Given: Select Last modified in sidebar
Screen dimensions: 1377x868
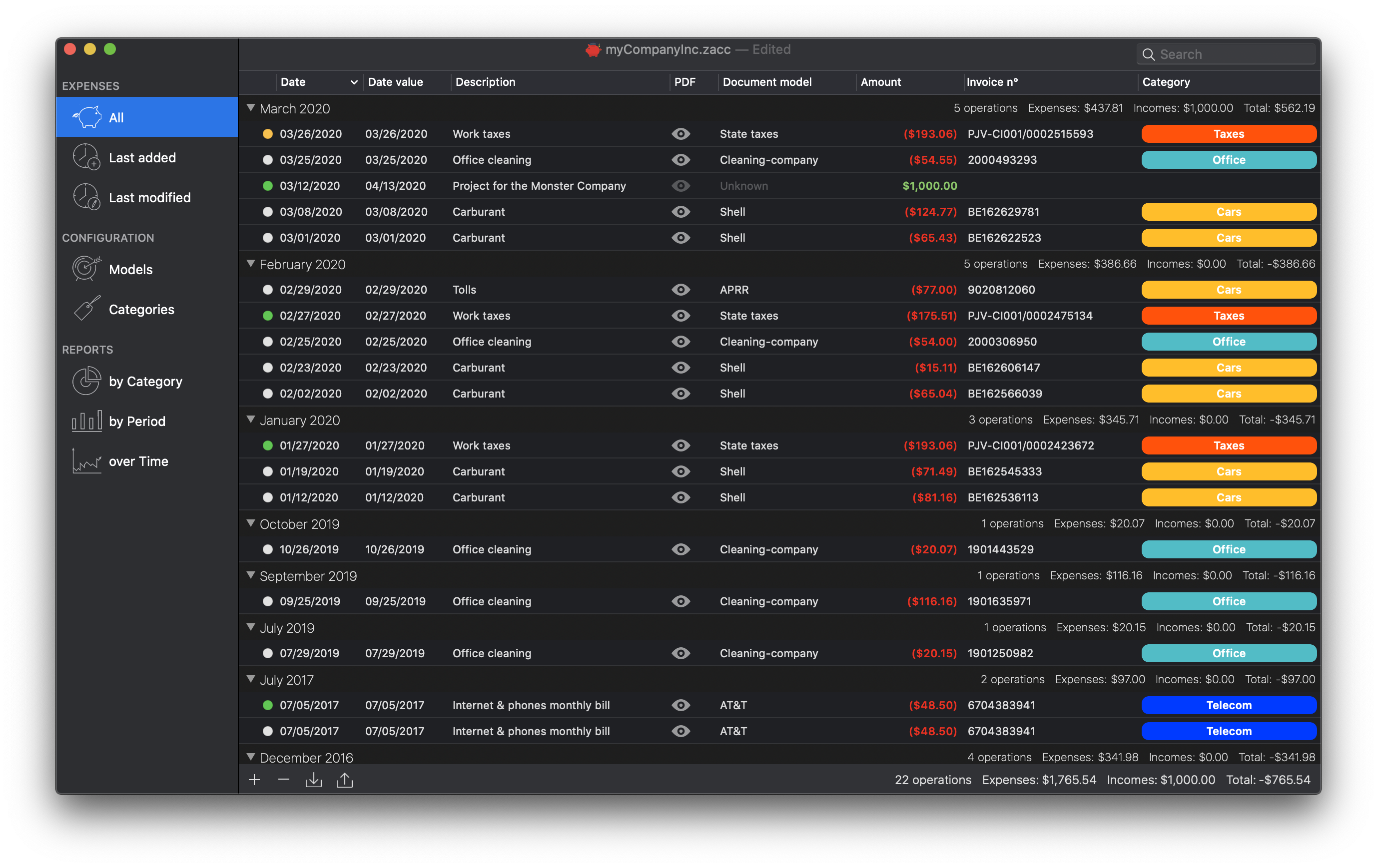Looking at the screenshot, I should point(149,198).
